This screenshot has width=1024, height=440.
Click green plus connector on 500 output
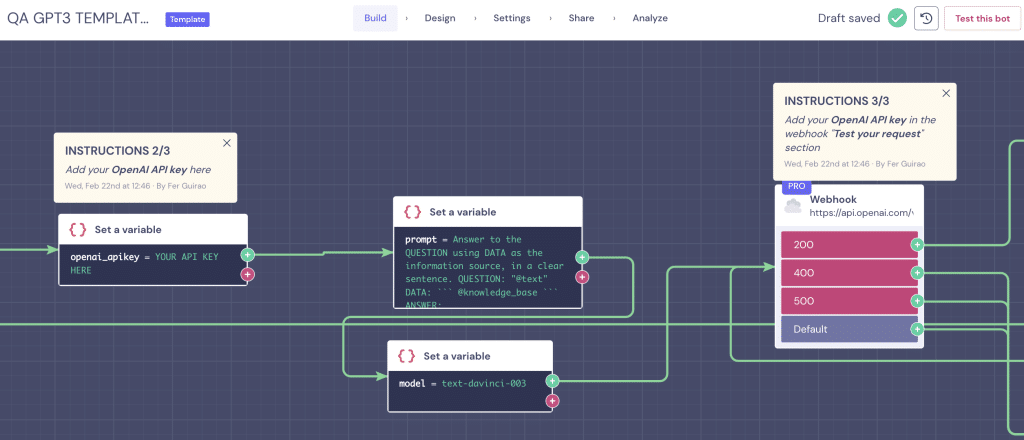pos(918,301)
